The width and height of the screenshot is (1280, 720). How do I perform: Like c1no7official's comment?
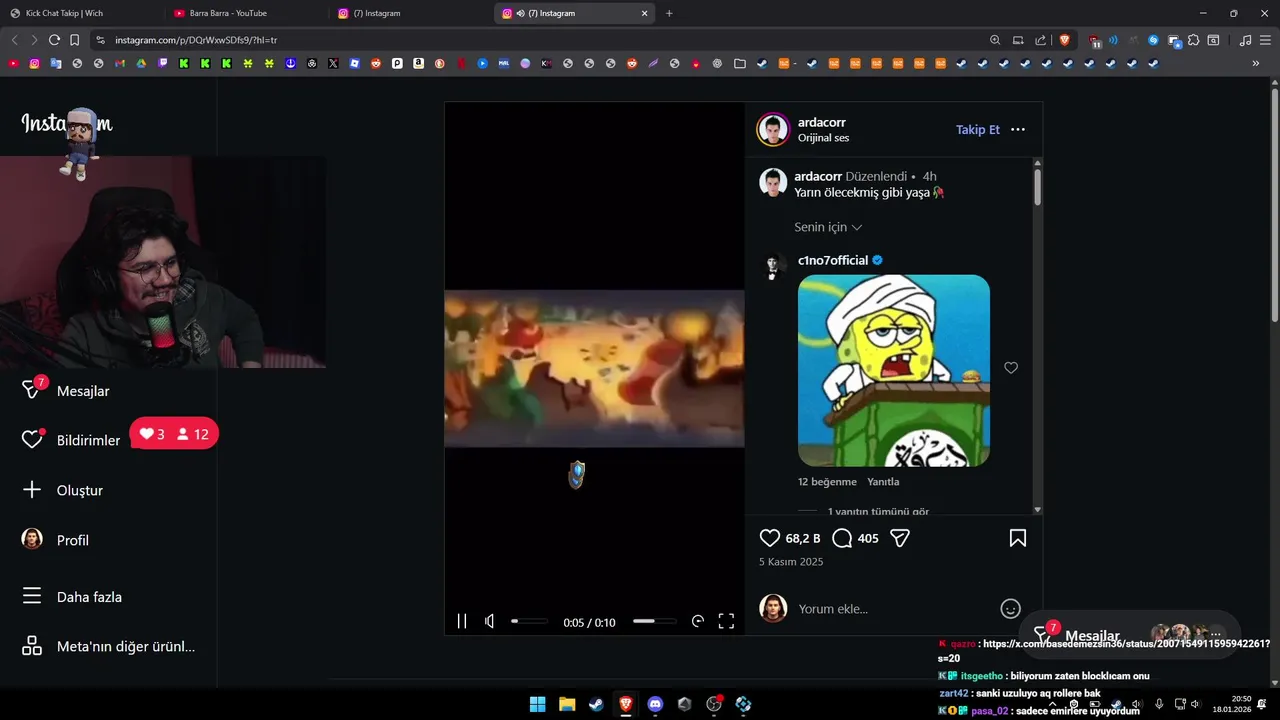coord(1011,368)
